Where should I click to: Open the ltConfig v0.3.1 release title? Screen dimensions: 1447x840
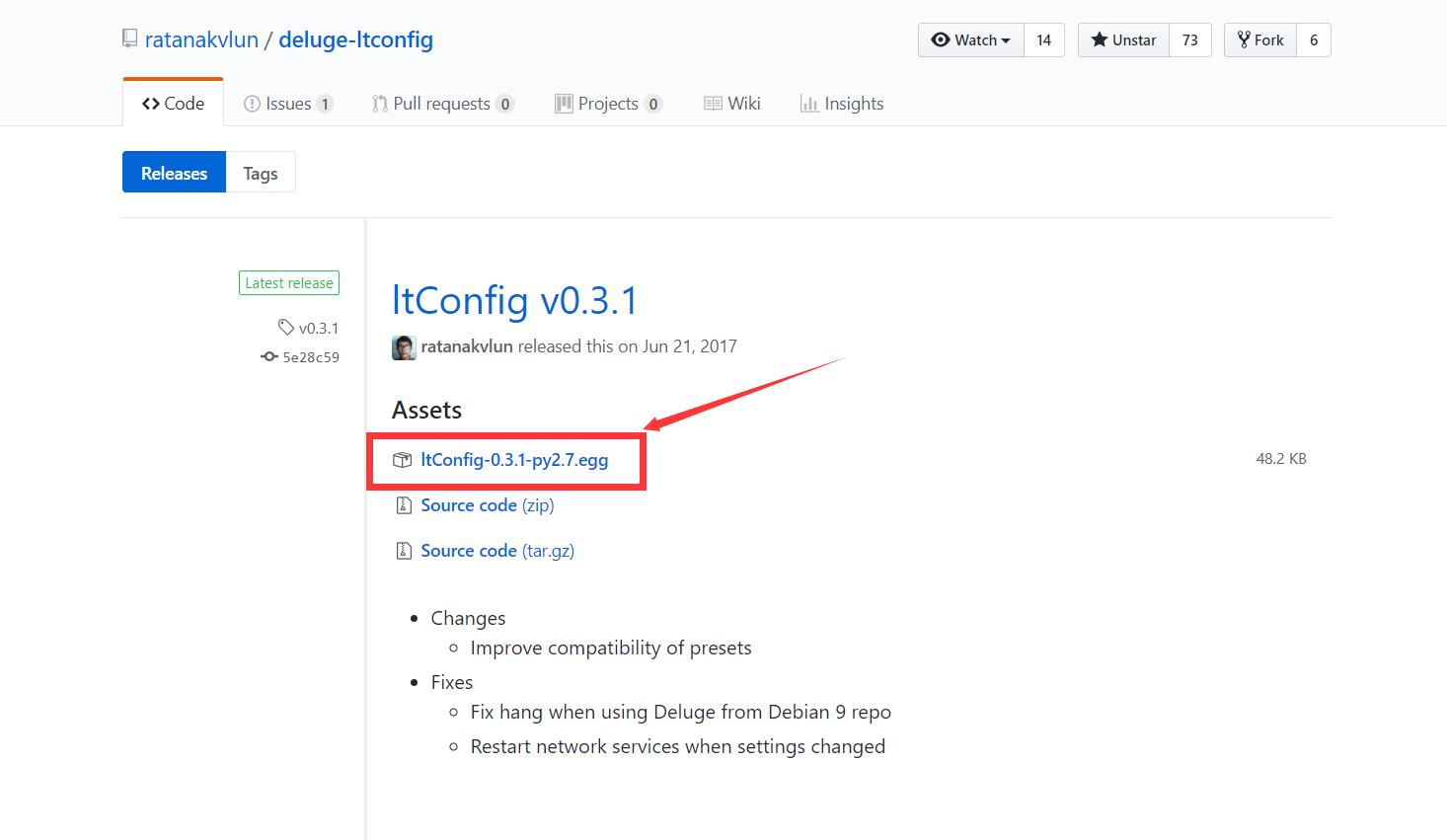point(515,300)
